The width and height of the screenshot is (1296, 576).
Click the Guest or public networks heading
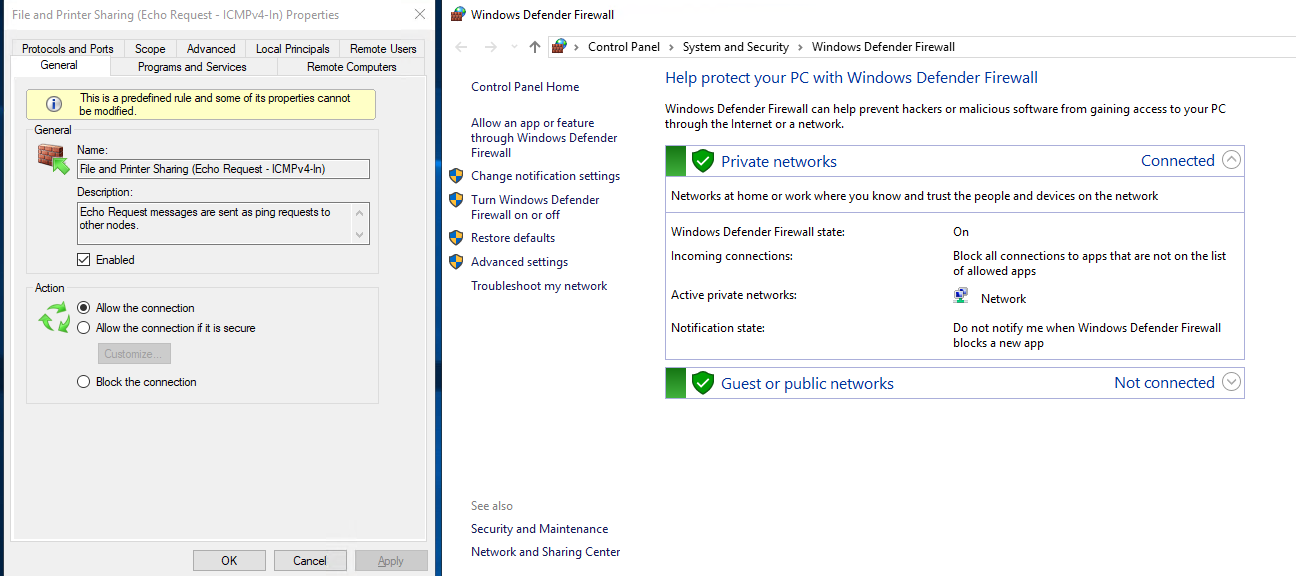click(x=807, y=384)
